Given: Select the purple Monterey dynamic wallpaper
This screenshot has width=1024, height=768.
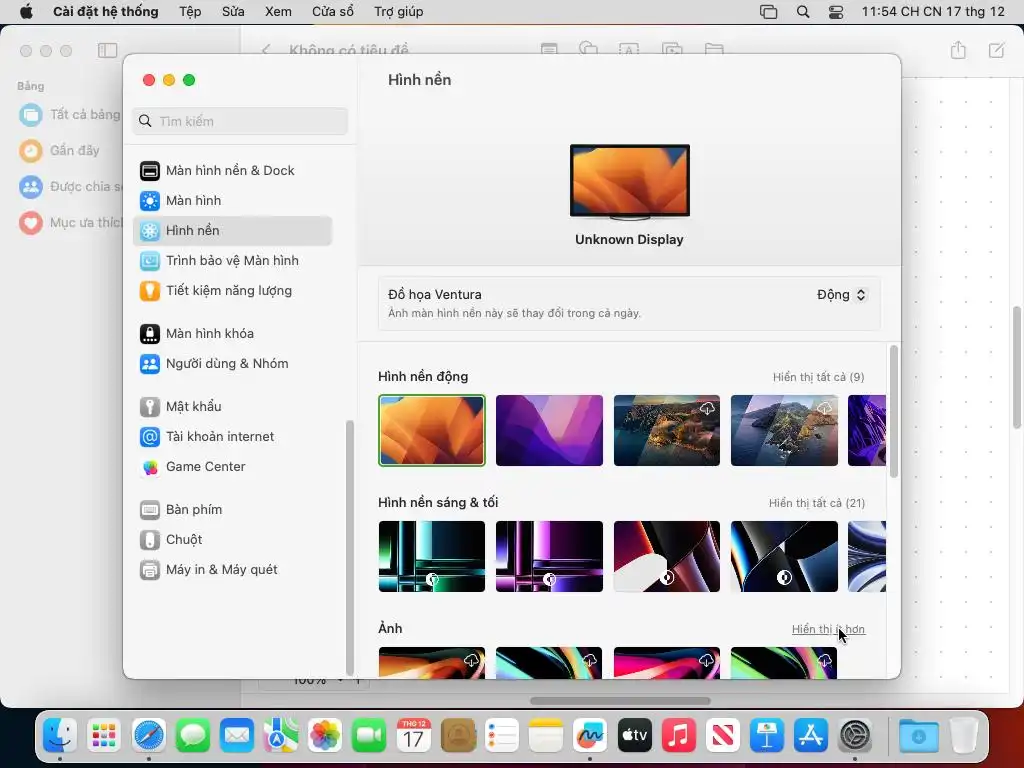Looking at the screenshot, I should pos(549,430).
